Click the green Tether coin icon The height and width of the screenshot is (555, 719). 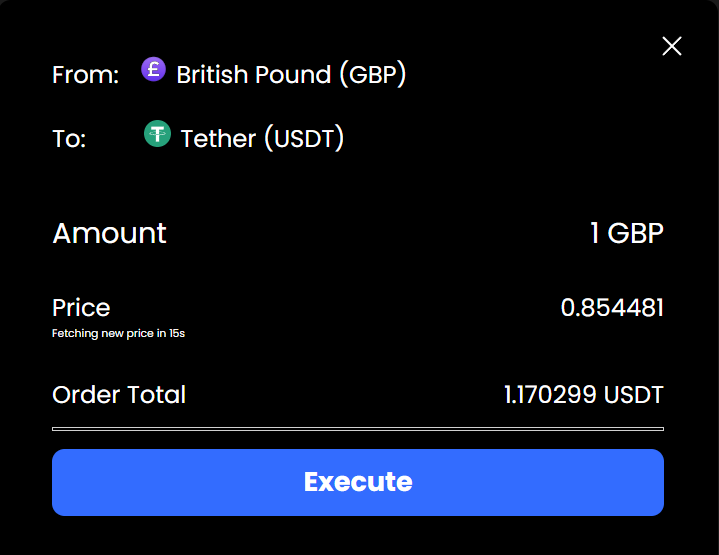pyautogui.click(x=157, y=134)
